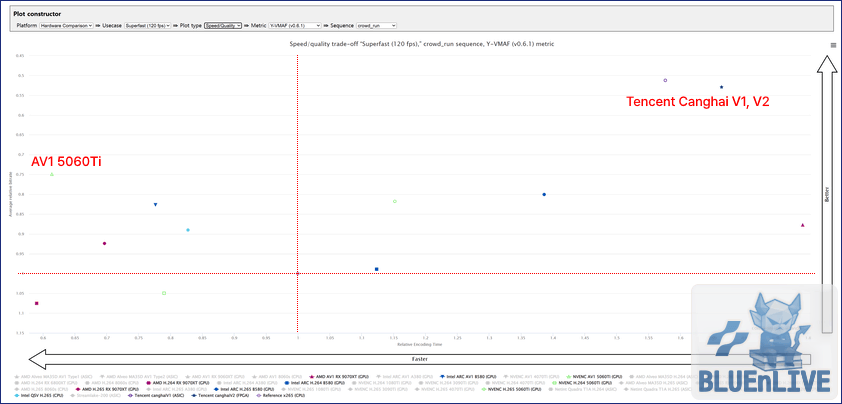Image resolution: width=842 pixels, height=404 pixels.
Task: Show Intel ARC H.265 A380 legend series
Action: point(176,389)
